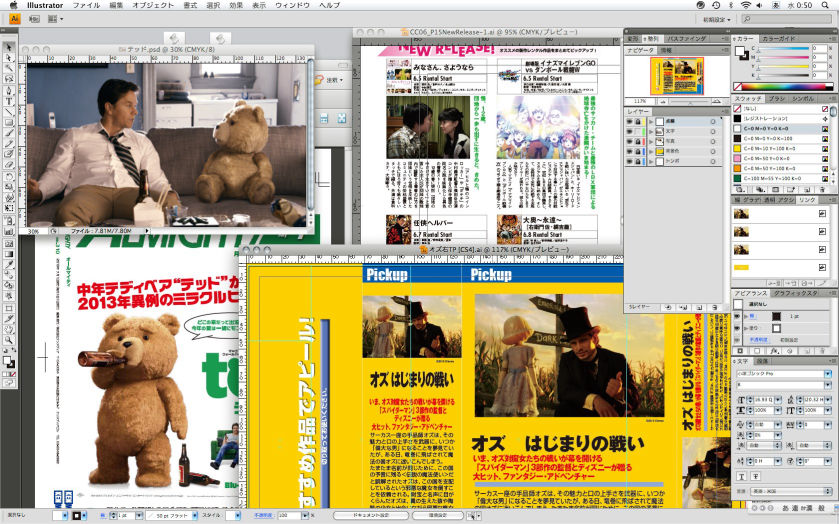Select the Zoom magnifier tool
839x524 pixels.
[x=9, y=340]
